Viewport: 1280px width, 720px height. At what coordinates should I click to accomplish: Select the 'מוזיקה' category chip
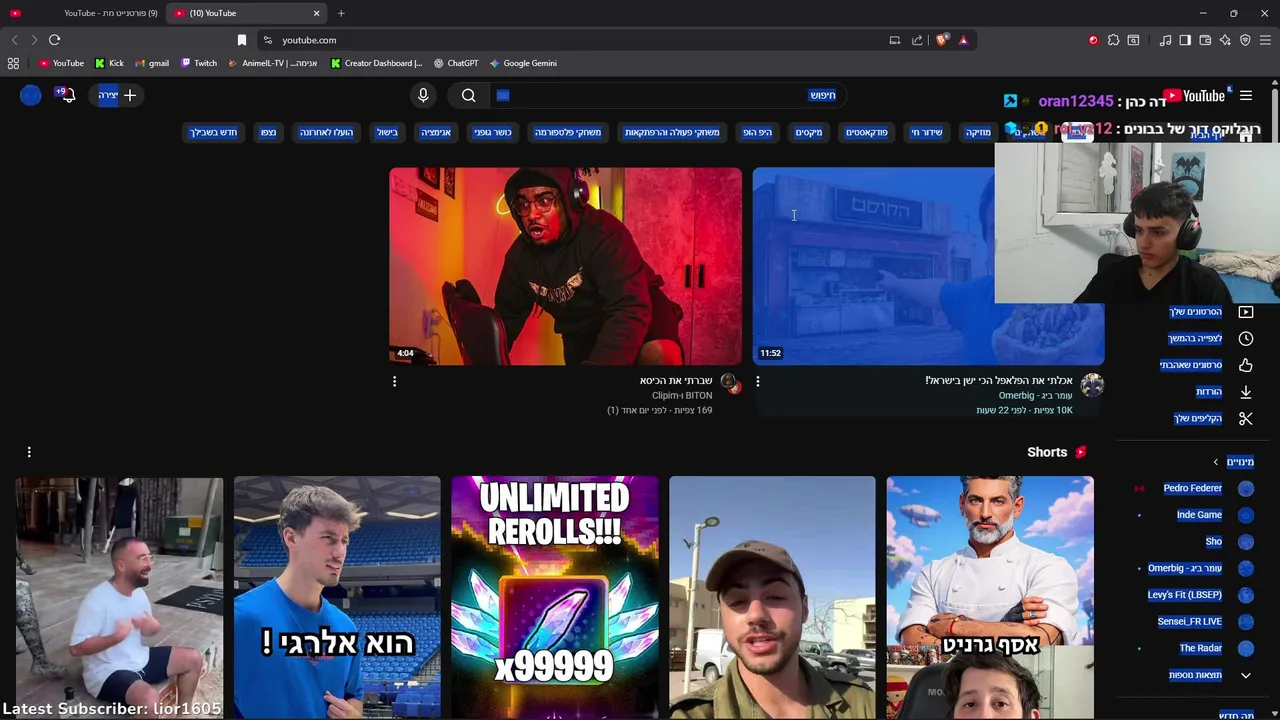click(978, 132)
